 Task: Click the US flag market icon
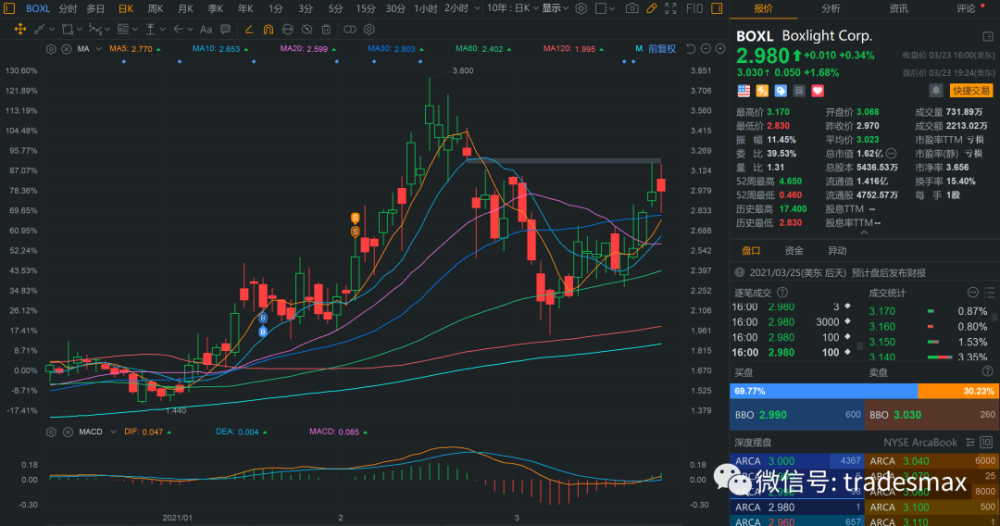tap(744, 91)
